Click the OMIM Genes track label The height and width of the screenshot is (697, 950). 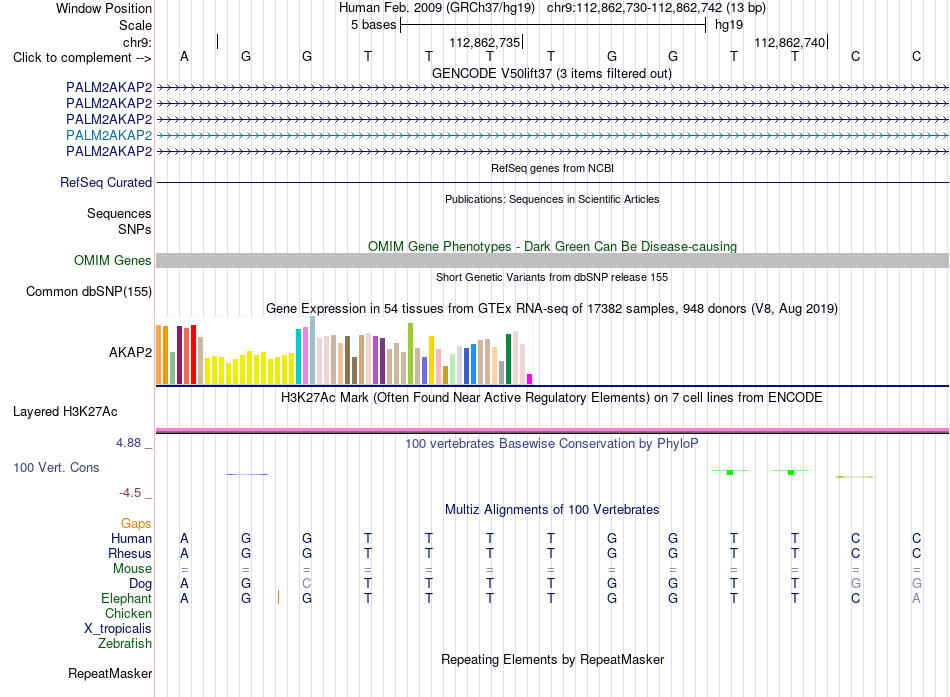113,261
